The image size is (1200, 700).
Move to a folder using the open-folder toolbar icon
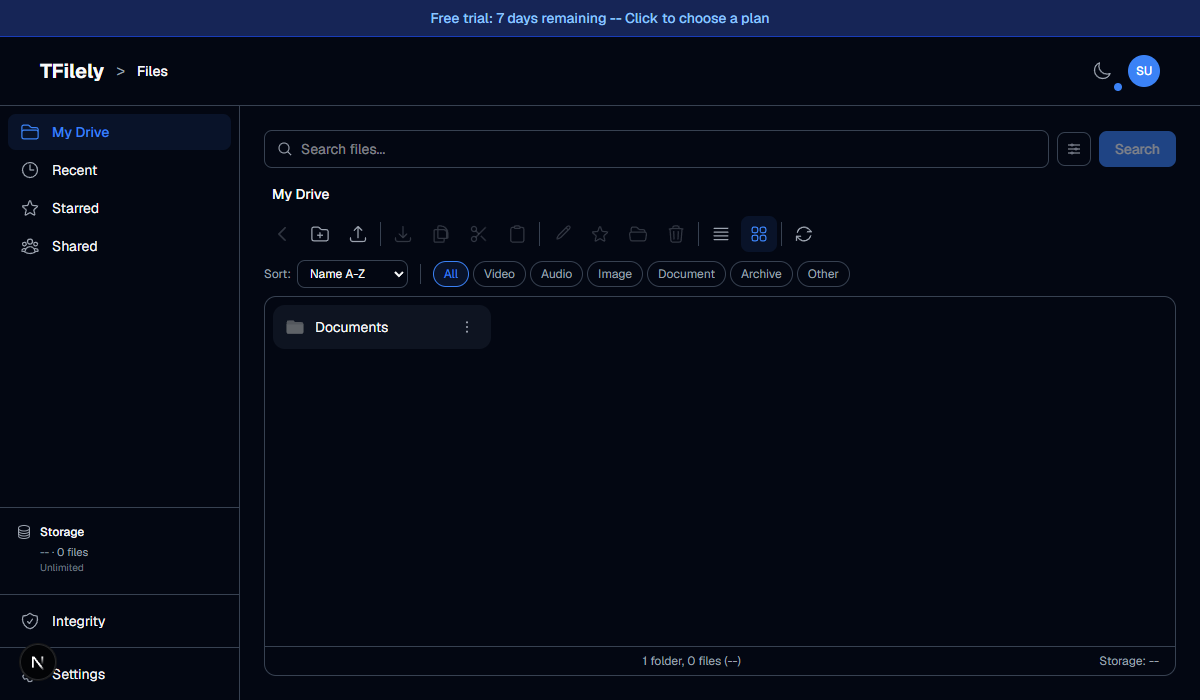[x=638, y=234]
